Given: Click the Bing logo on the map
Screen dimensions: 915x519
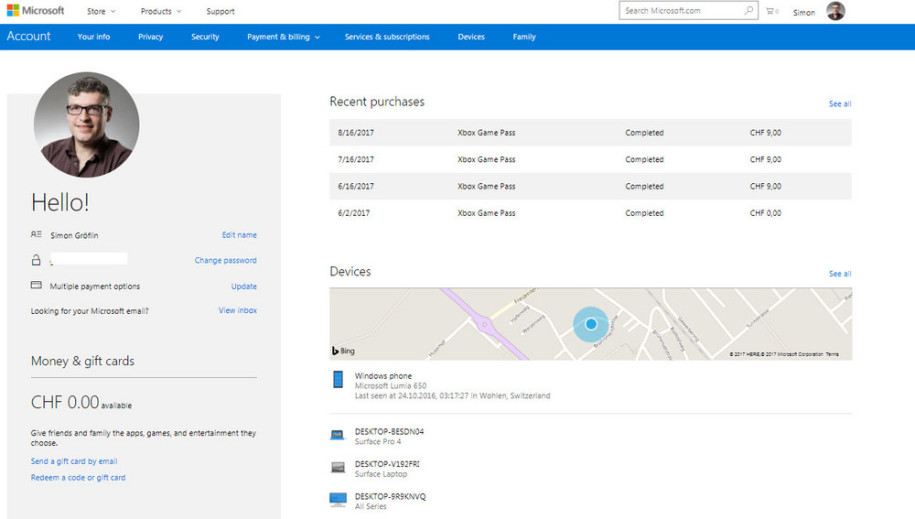Looking at the screenshot, I should tap(343, 351).
